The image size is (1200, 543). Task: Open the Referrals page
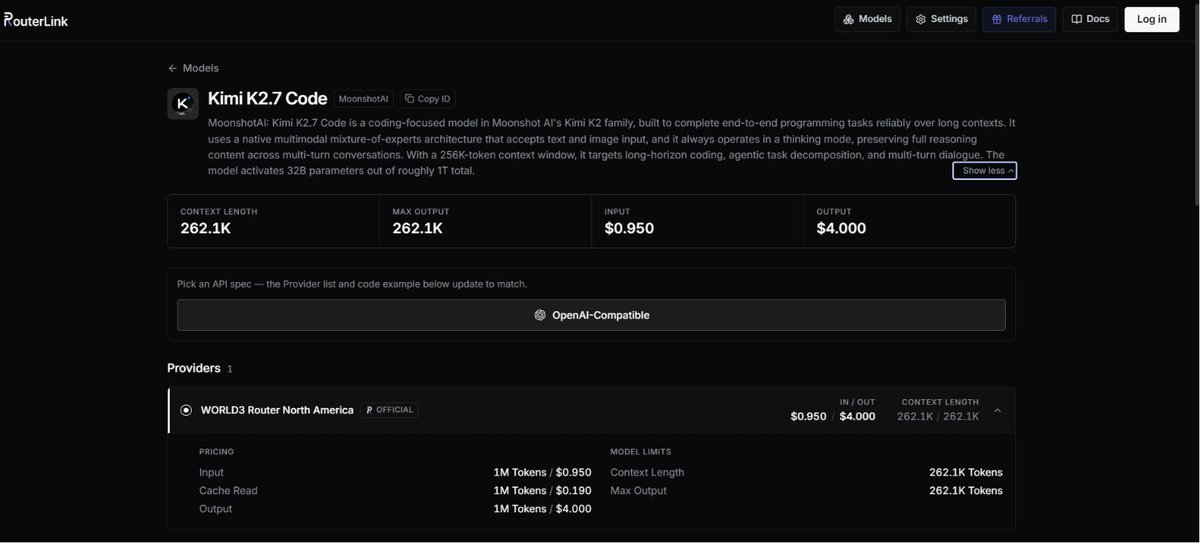click(1019, 19)
